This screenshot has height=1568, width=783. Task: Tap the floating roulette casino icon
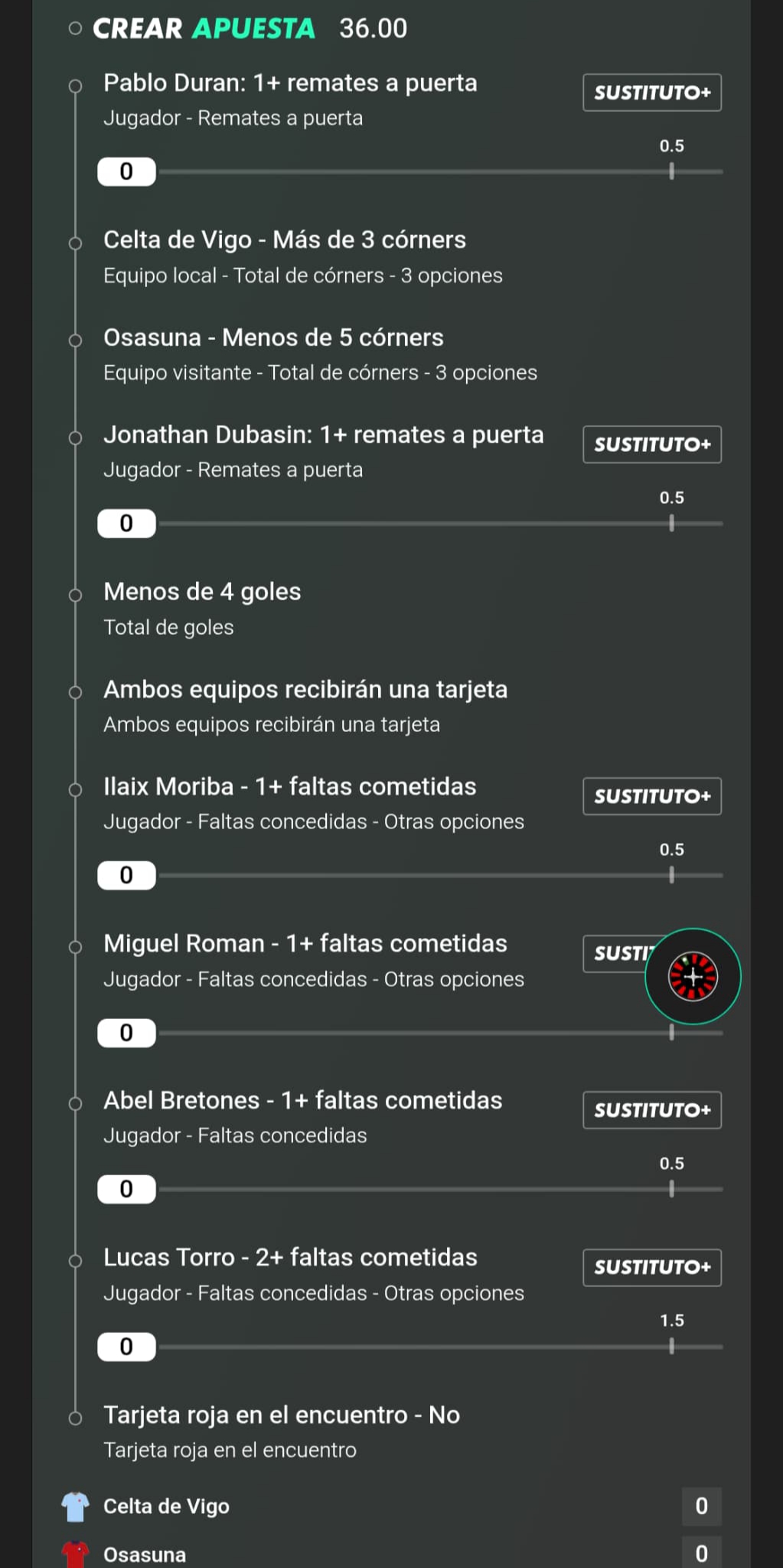click(693, 976)
